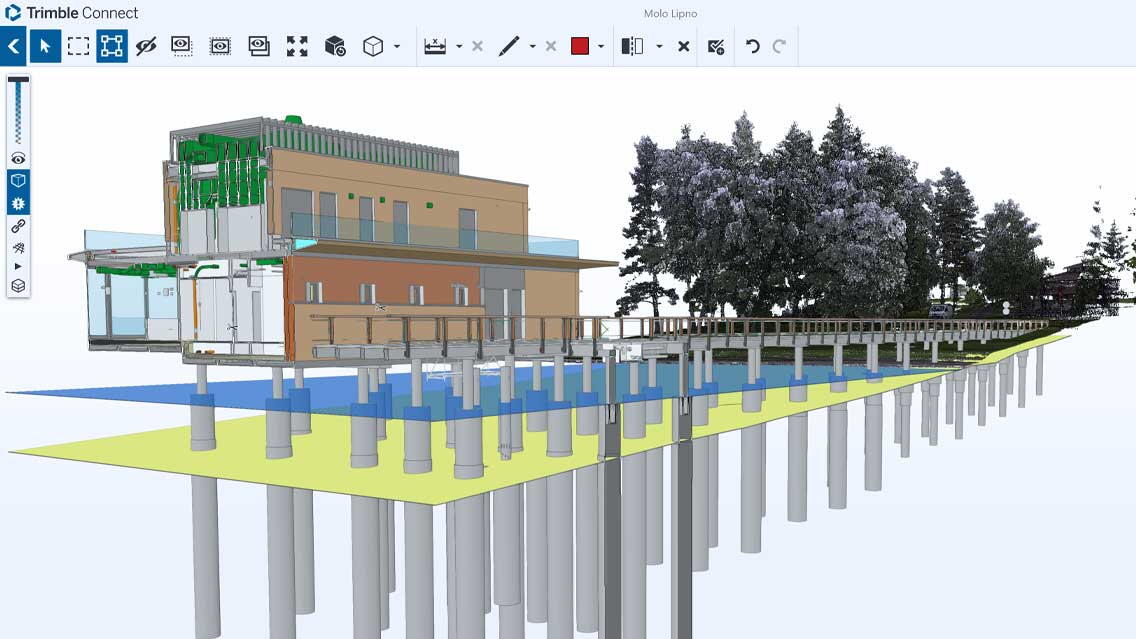The height and width of the screenshot is (639, 1136).
Task: Select the arrow selection tool
Action: tap(45, 46)
